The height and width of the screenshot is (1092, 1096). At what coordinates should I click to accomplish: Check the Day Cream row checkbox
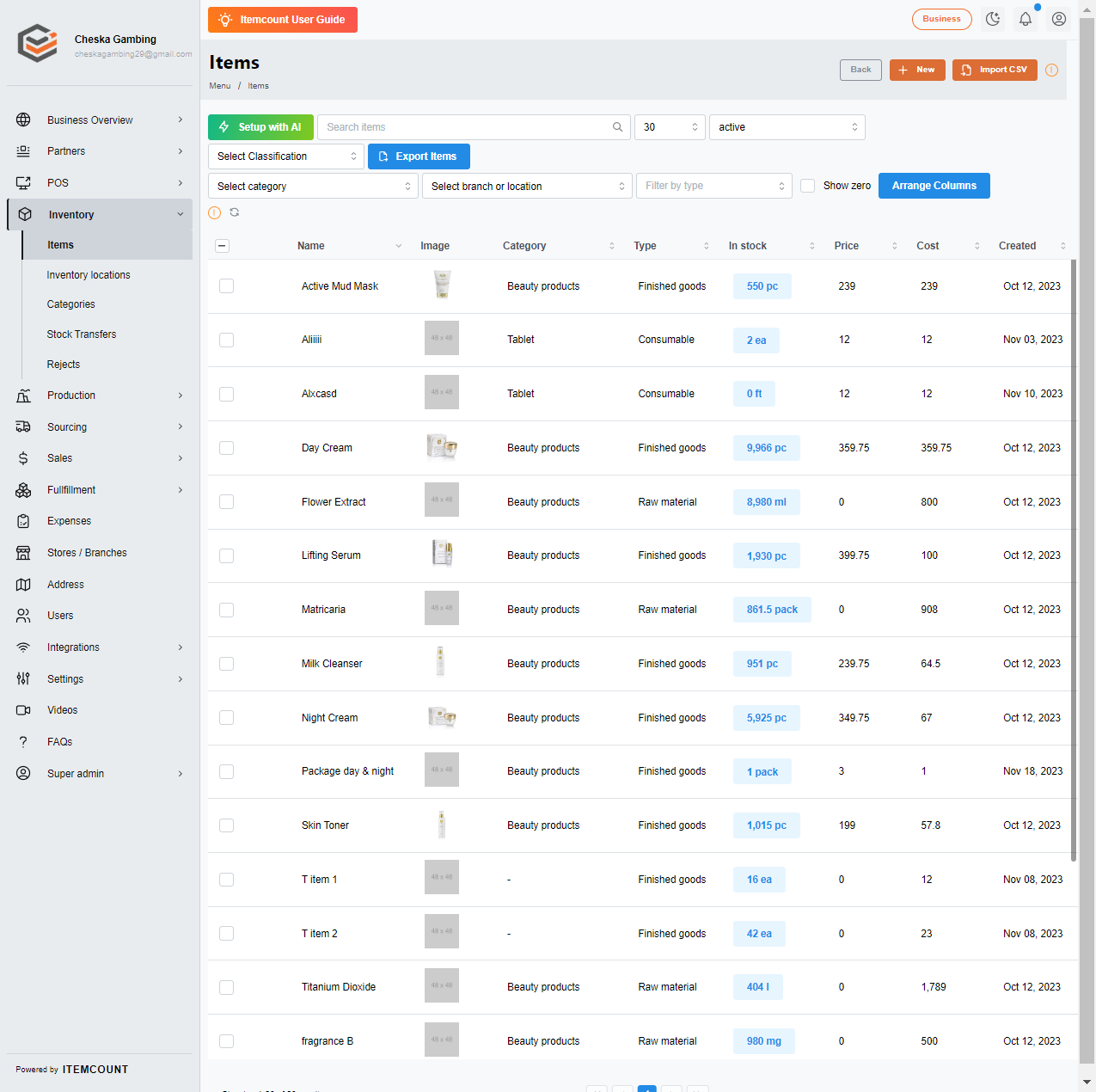[226, 448]
